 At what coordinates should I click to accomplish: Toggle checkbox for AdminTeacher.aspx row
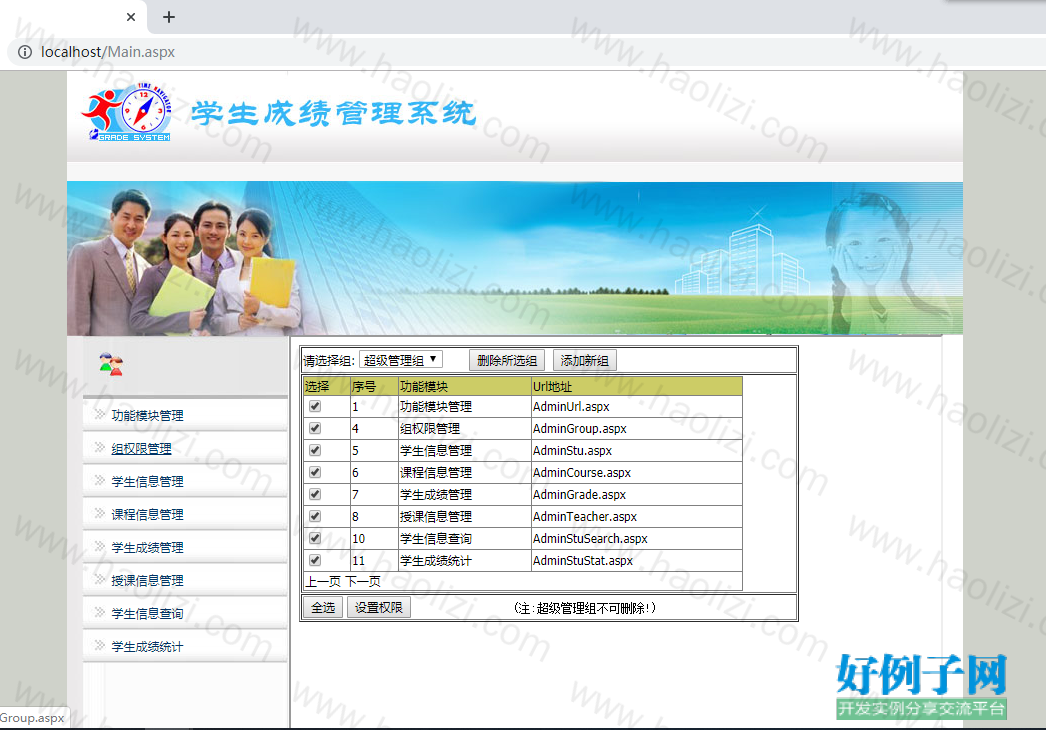[x=315, y=516]
